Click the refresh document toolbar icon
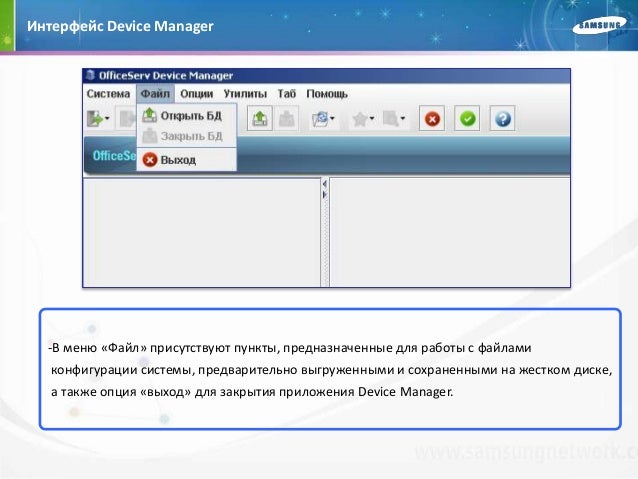The height and width of the screenshot is (479, 638). [320, 119]
